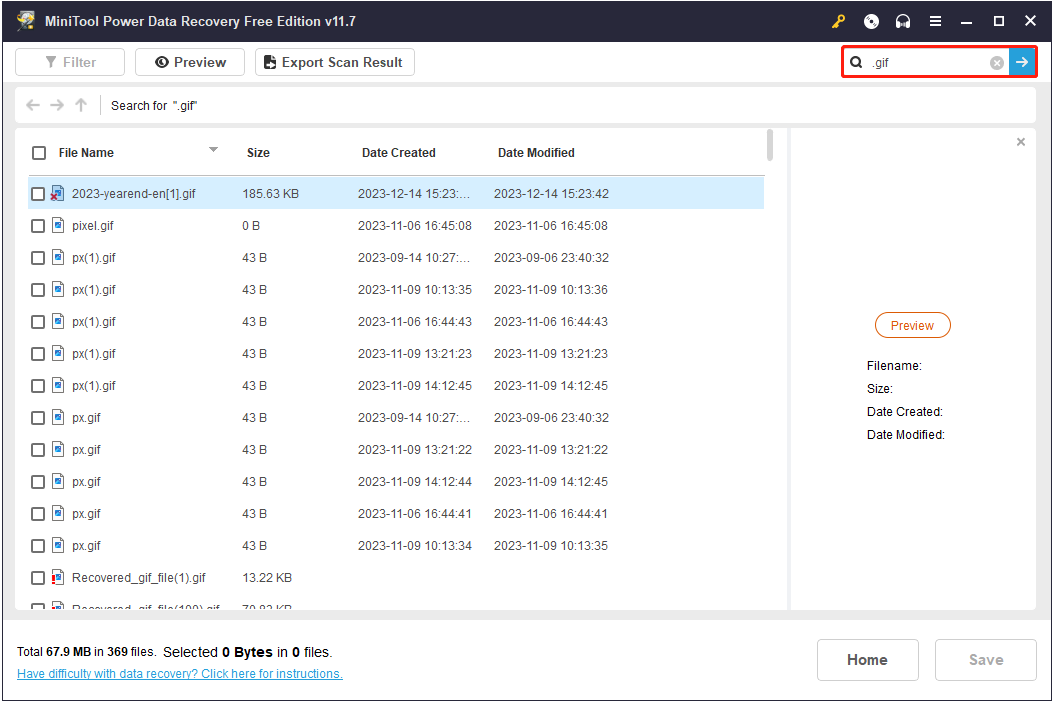The image size is (1054, 703).
Task: Click file icon of px.gif created 2023-11-06 16:44:41
Action: (x=58, y=513)
